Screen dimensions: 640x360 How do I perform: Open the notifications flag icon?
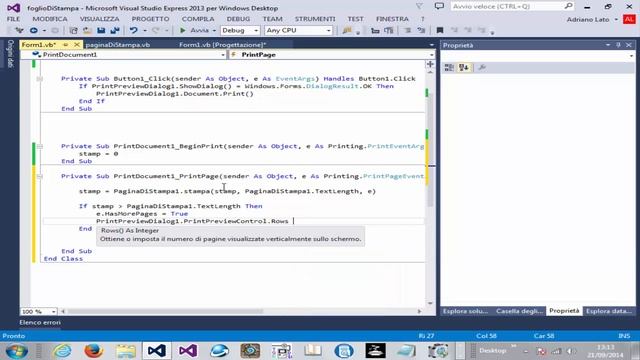(x=419, y=6)
